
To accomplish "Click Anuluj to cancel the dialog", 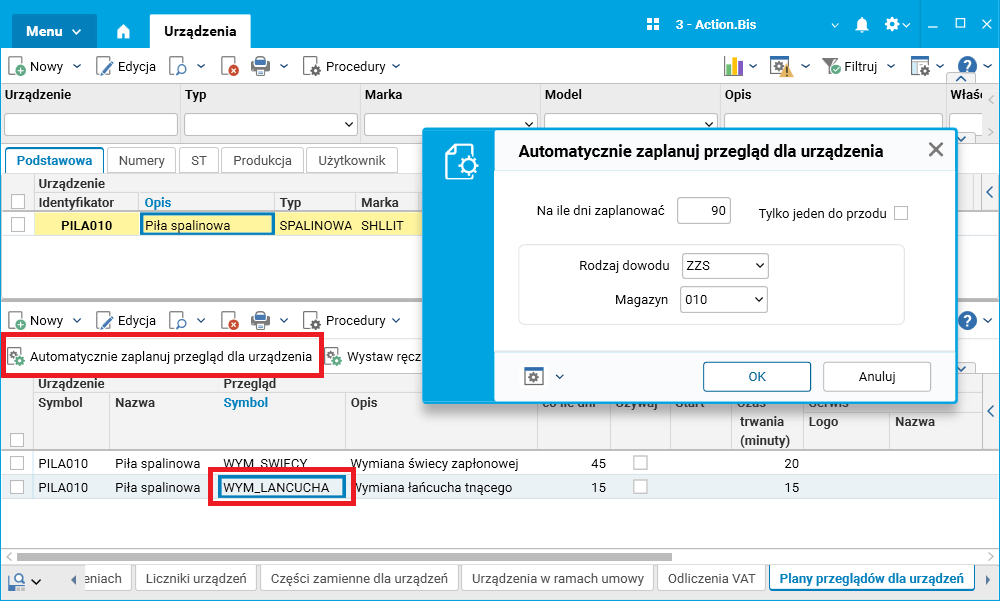I will 877,376.
